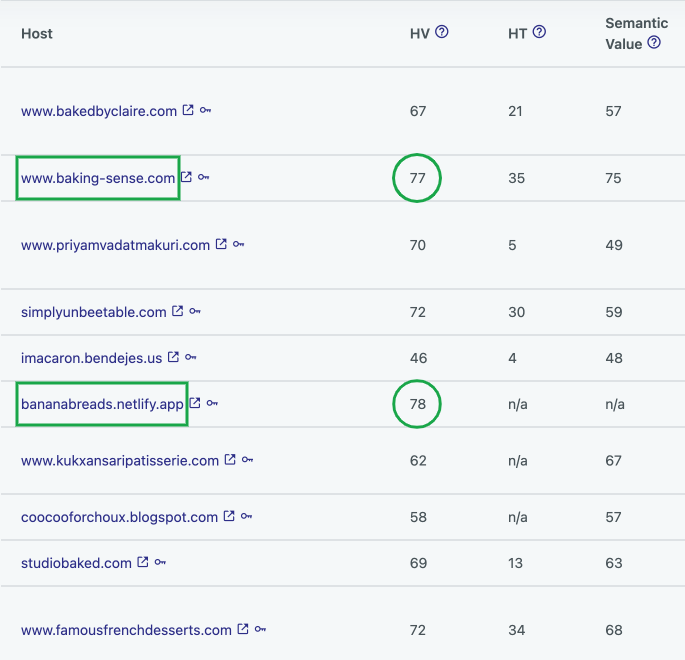Open external link icon for www.priyamvadatmakuri.com
The width and height of the screenshot is (685, 660).
[x=221, y=243]
